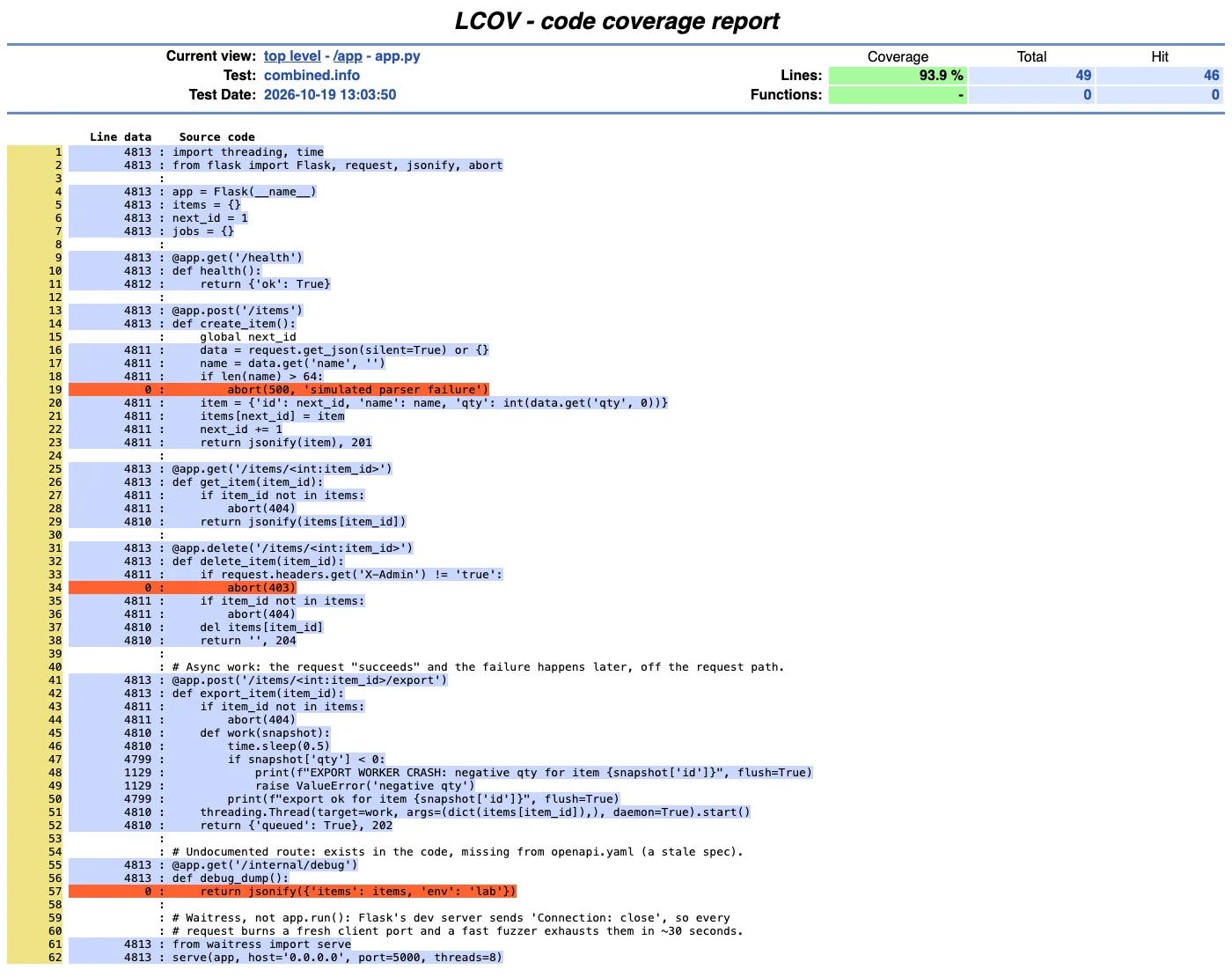Screen dimensions: 1232x977
Task: Click hit count "4812" on line 11
Action: coord(137,284)
